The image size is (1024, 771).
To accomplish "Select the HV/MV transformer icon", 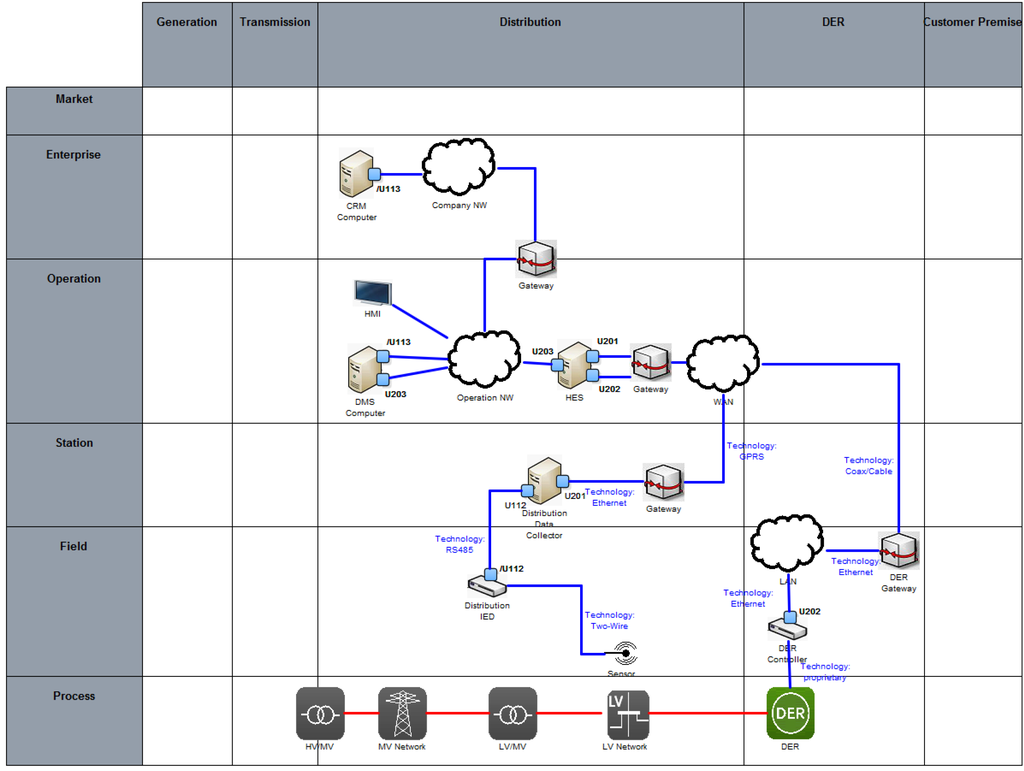I will coord(320,714).
